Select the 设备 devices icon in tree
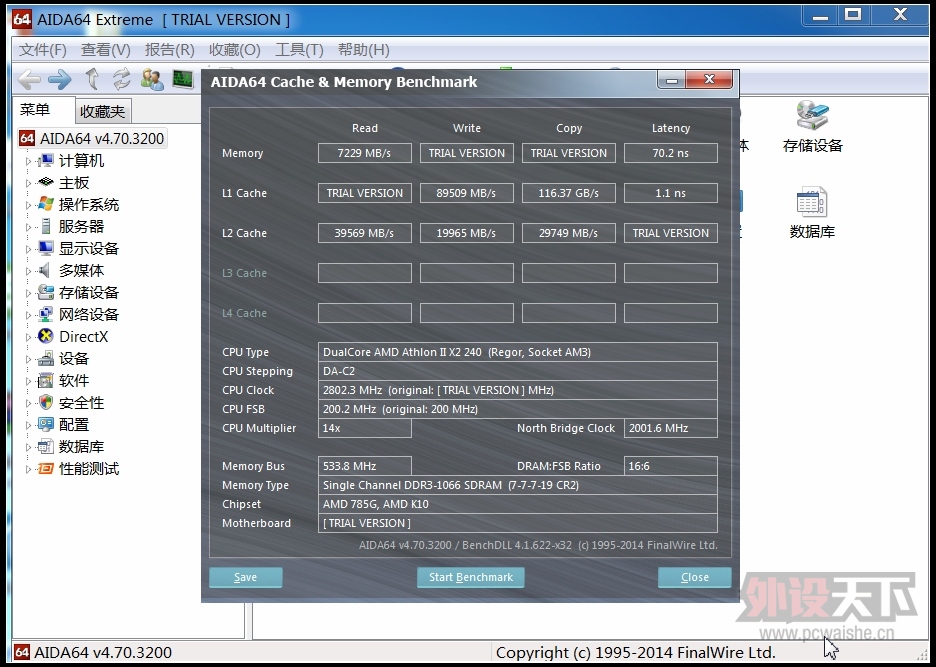The height and width of the screenshot is (667, 936). (x=45, y=358)
